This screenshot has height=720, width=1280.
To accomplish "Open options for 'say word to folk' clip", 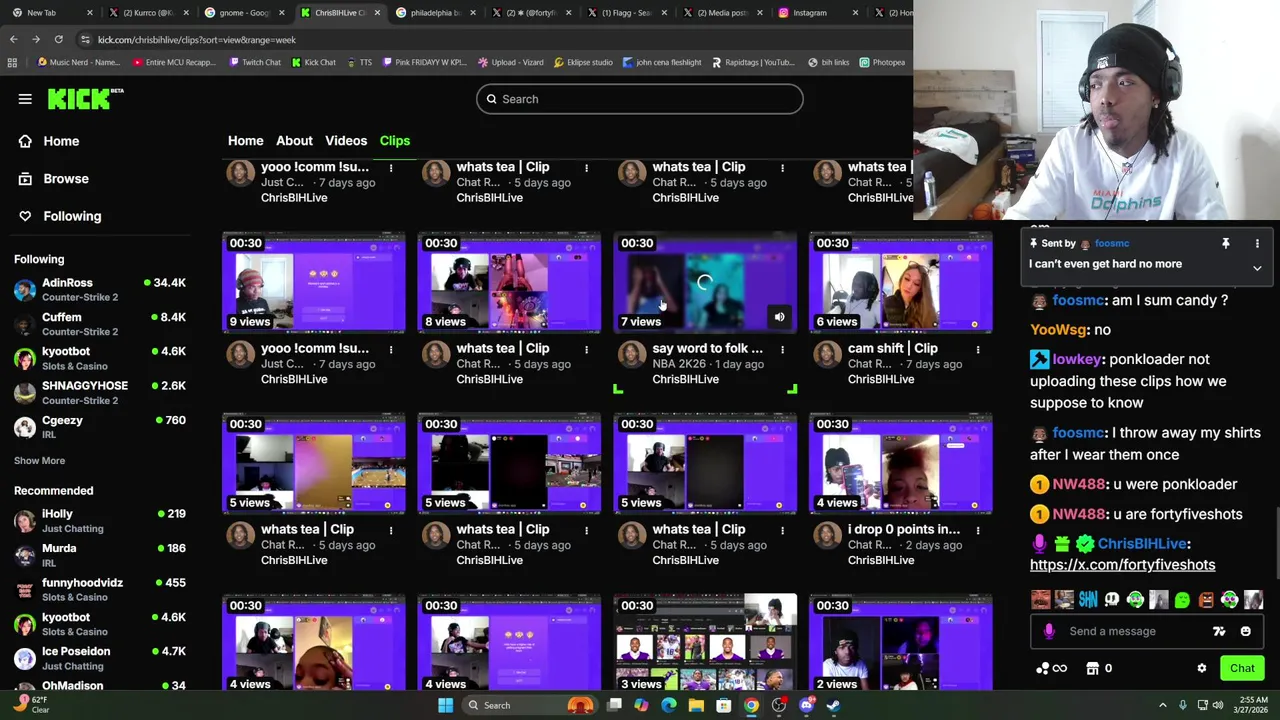I will [x=782, y=349].
